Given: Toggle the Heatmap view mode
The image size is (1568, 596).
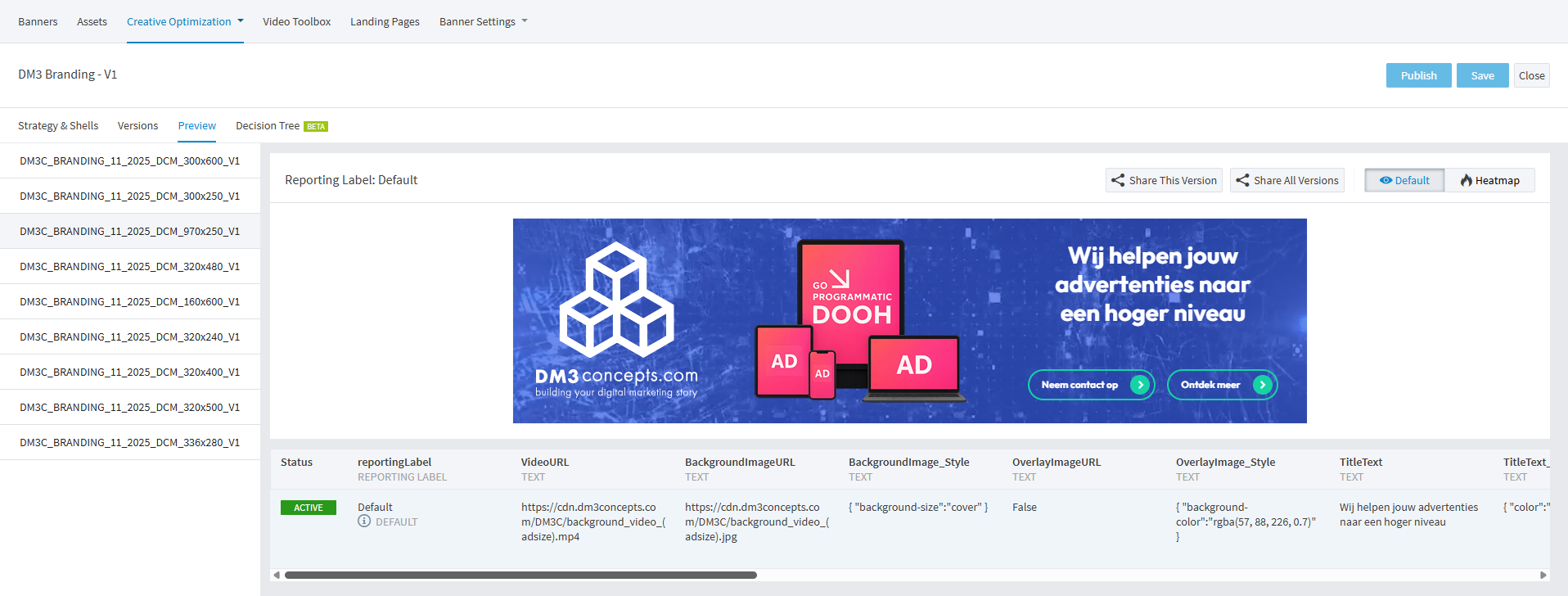Looking at the screenshot, I should (1489, 180).
